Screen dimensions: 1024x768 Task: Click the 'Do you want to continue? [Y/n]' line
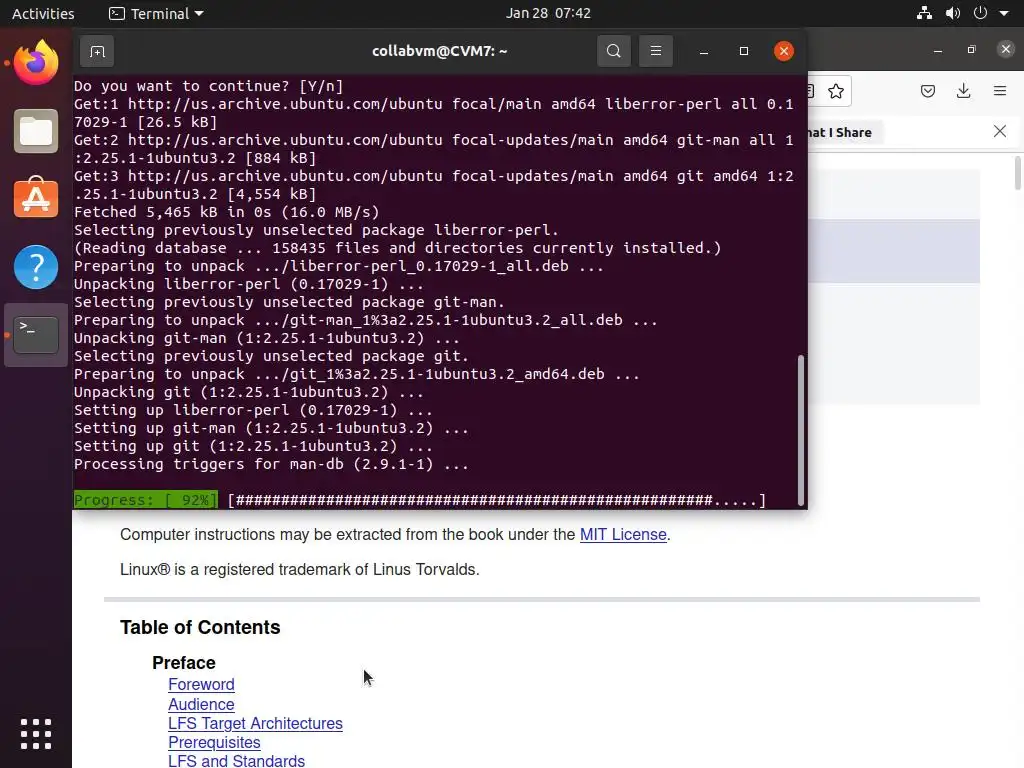(x=208, y=86)
